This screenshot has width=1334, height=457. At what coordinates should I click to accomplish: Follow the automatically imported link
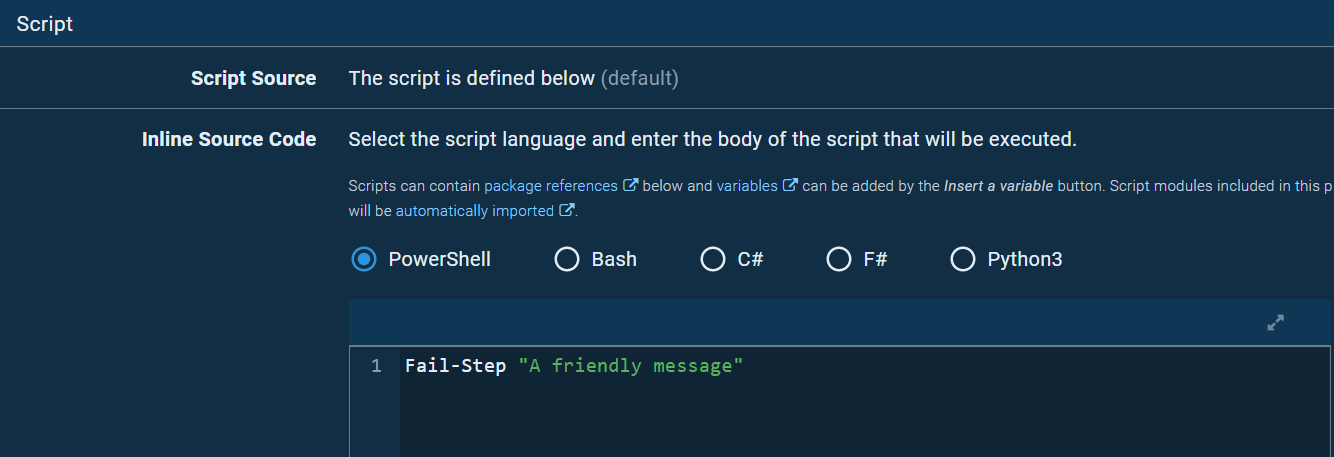click(x=474, y=211)
